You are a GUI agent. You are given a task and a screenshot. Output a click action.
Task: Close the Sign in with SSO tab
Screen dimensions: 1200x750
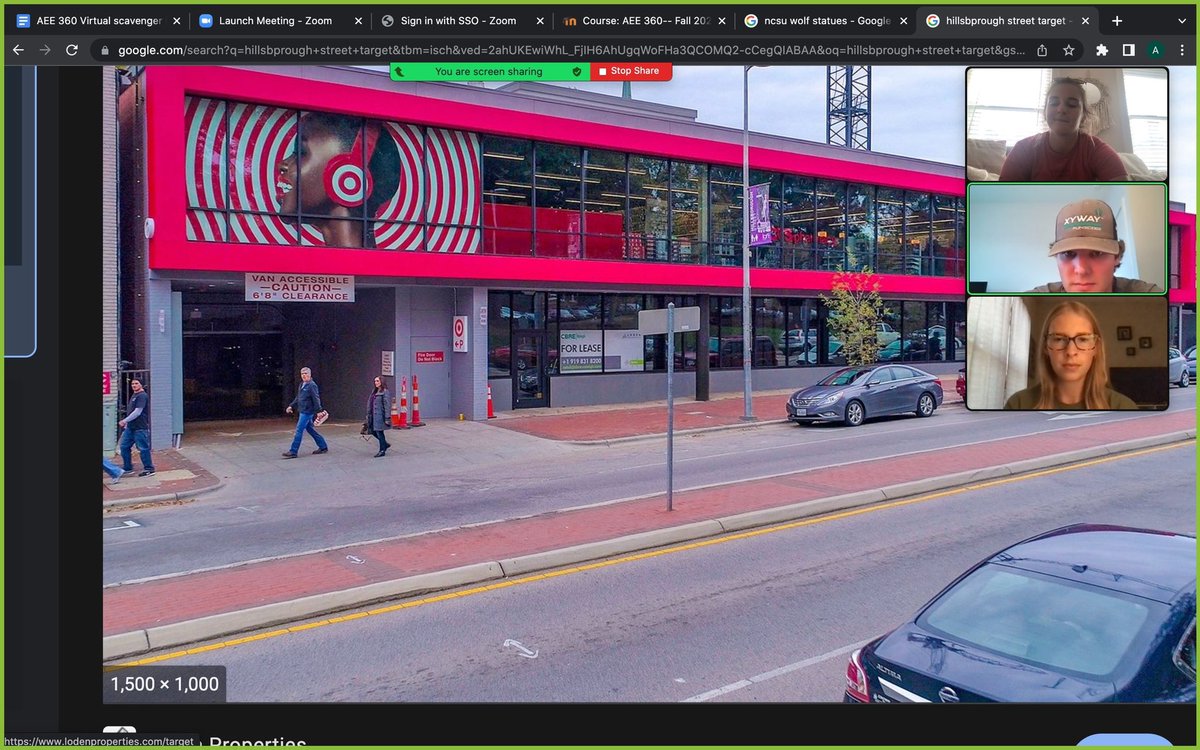point(539,20)
